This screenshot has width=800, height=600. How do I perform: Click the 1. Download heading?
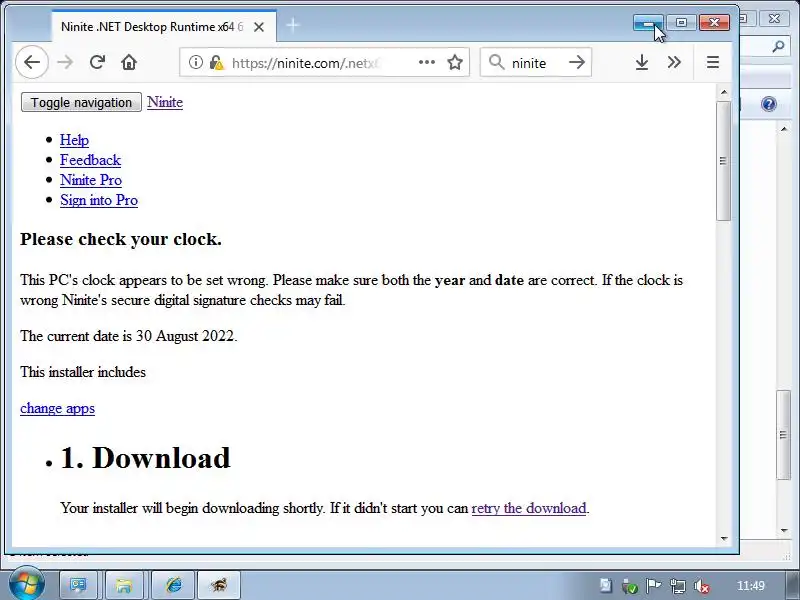click(x=145, y=457)
